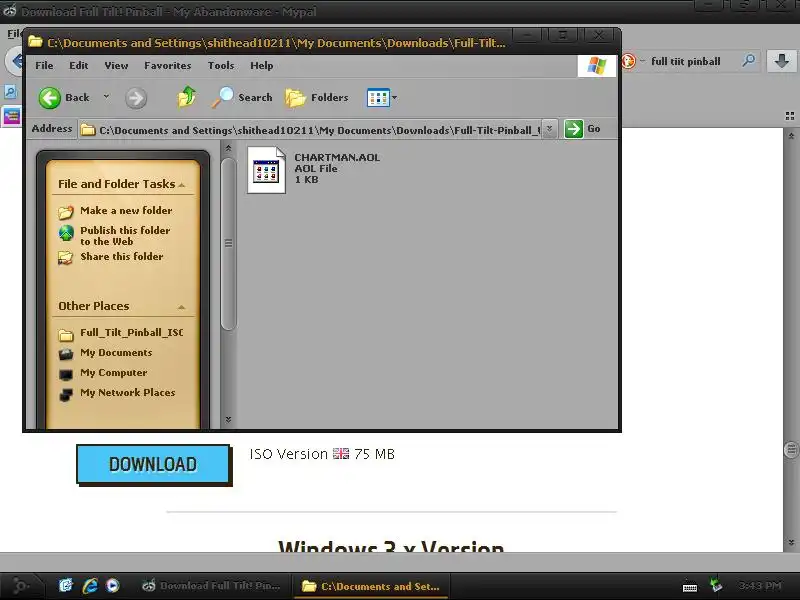Image resolution: width=800 pixels, height=600 pixels.
Task: Click Share this folder
Action: (x=121, y=256)
